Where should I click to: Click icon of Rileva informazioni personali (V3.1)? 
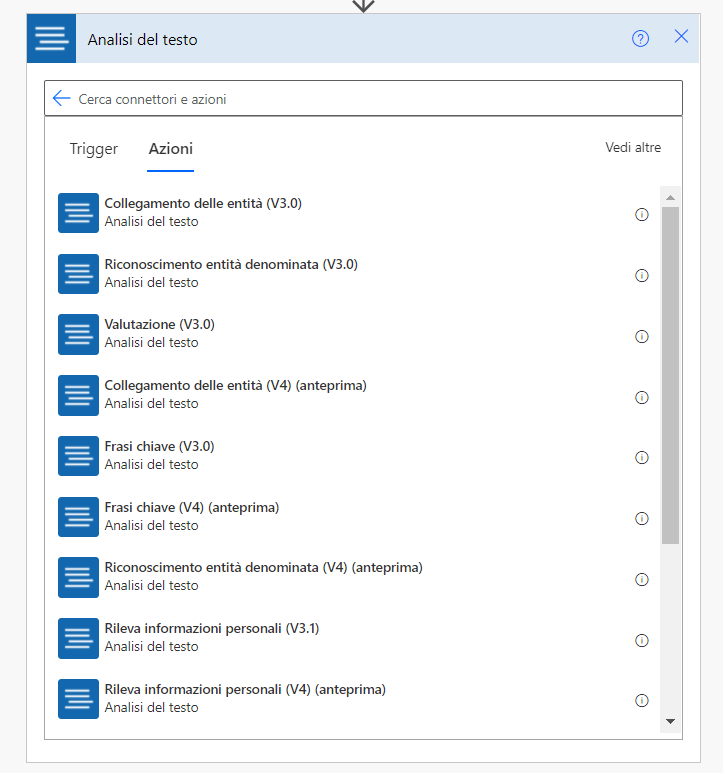[78, 638]
